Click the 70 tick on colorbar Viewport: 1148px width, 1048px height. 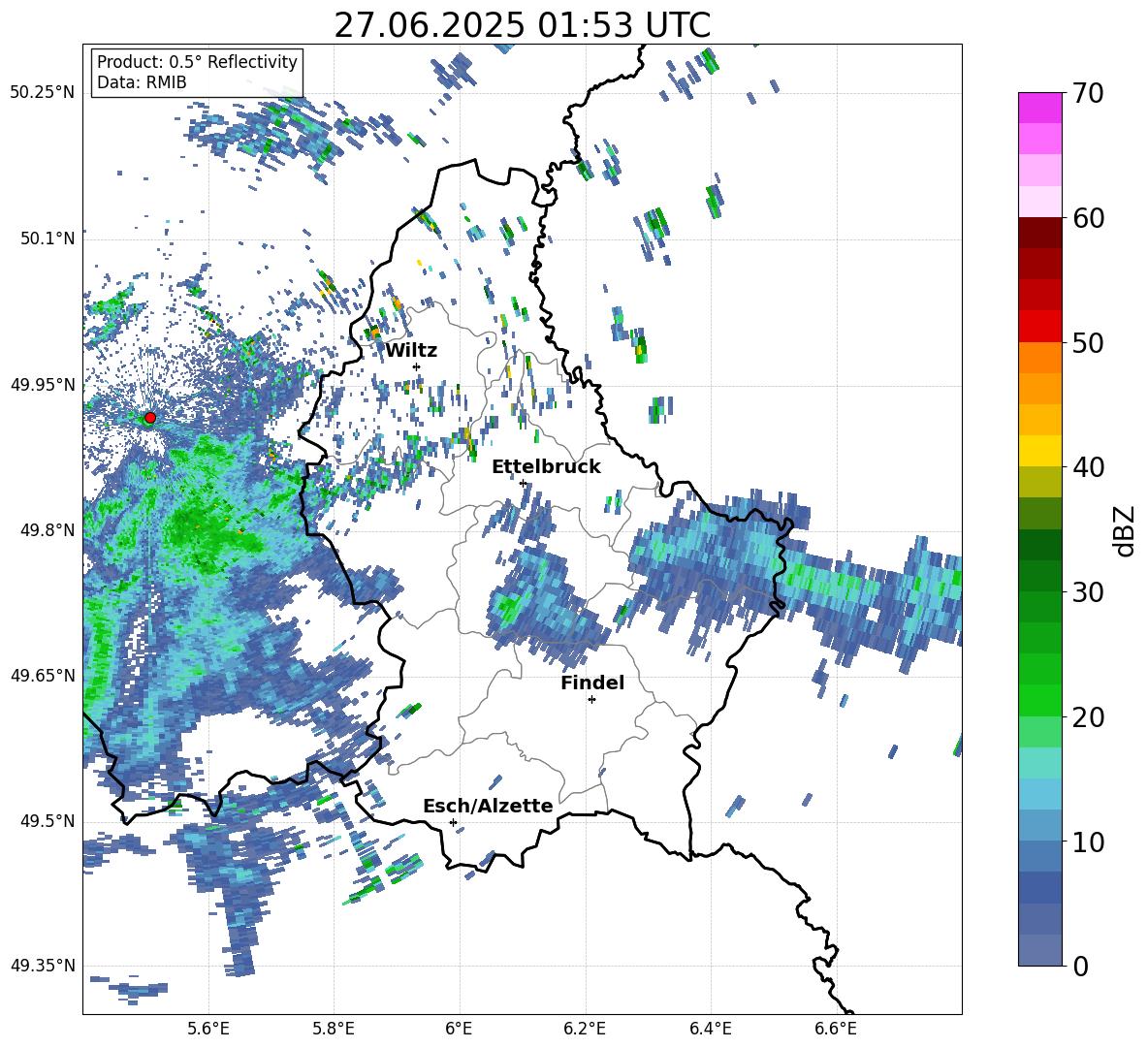coord(1087,93)
